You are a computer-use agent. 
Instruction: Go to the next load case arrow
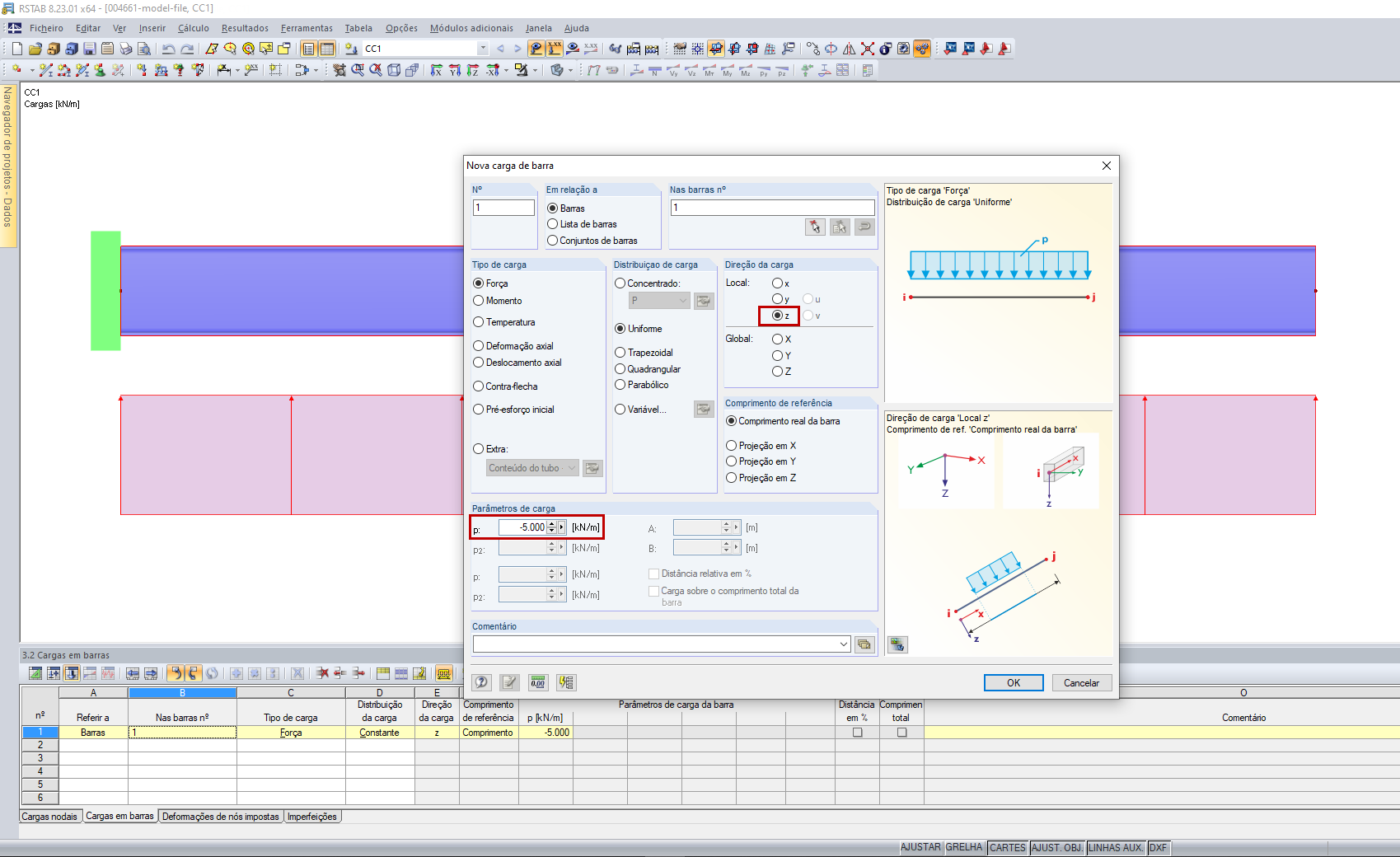517,49
